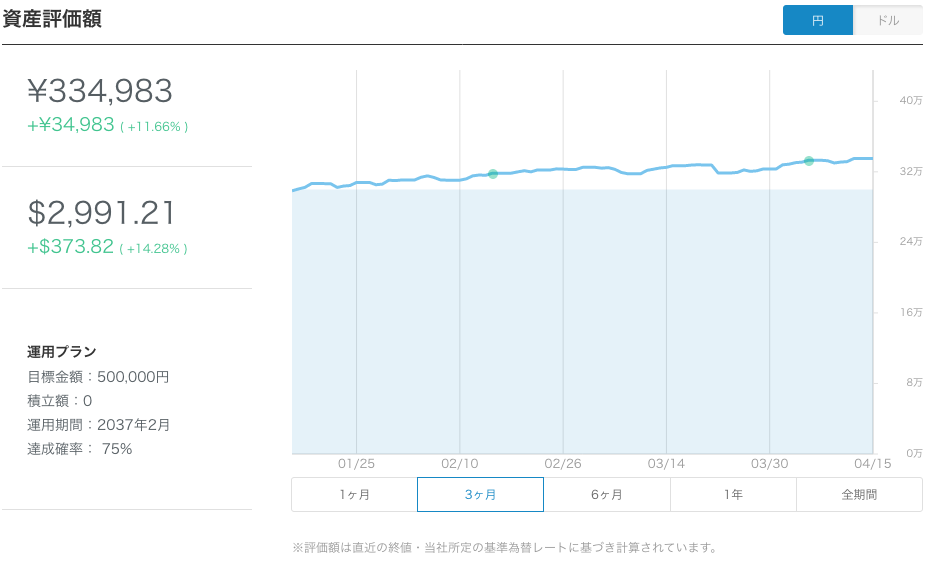Select the 3ヶ月 period tab
The width and height of the screenshot is (930, 561).
480,494
